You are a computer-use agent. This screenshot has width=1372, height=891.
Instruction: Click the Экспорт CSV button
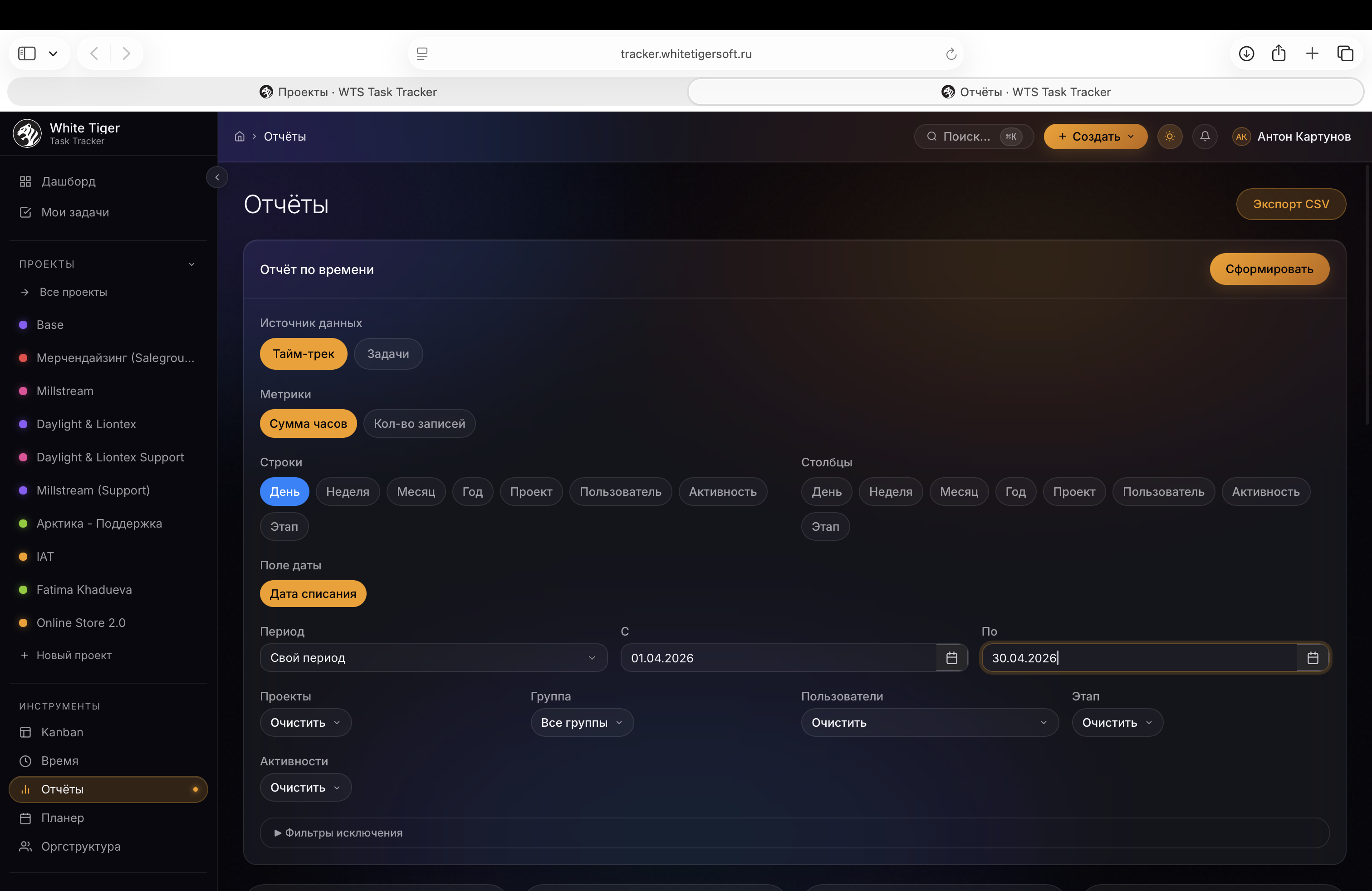point(1291,204)
